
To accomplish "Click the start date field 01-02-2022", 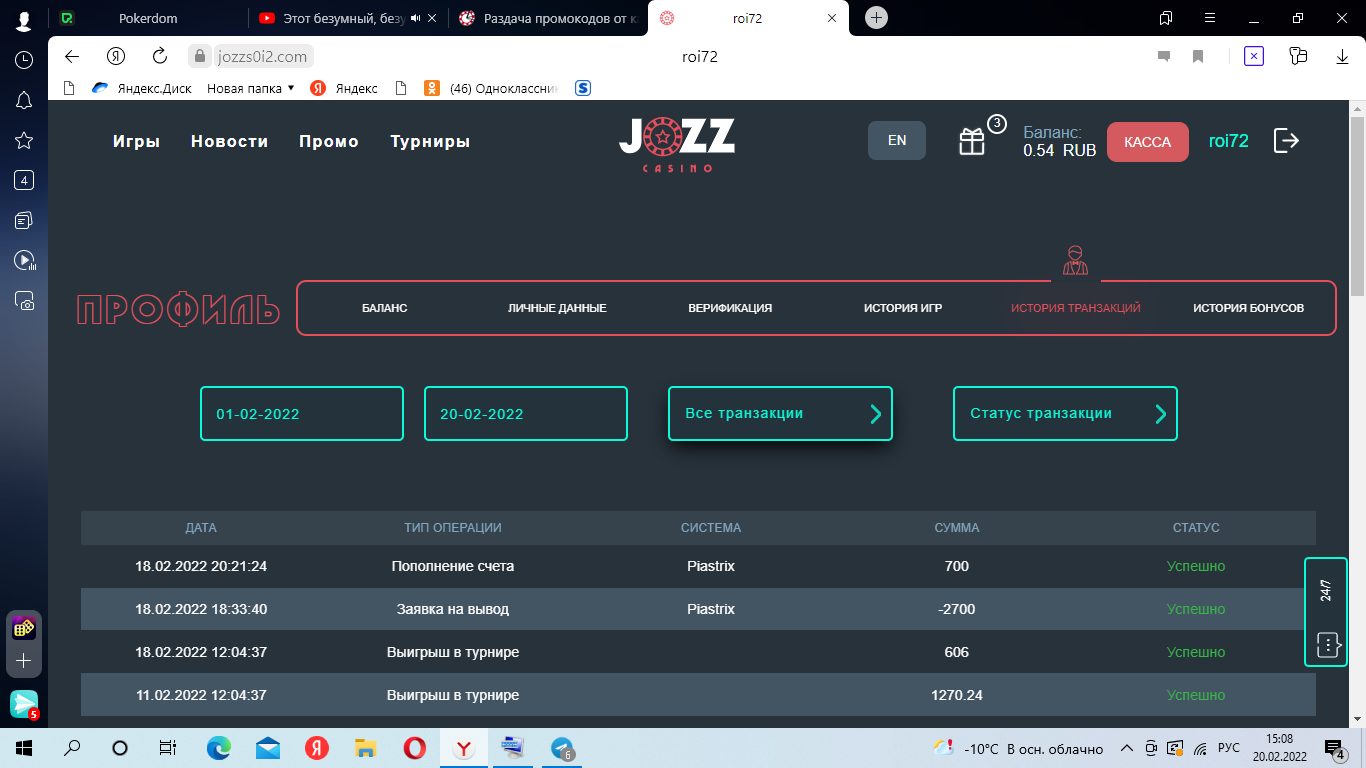I will pos(302,413).
